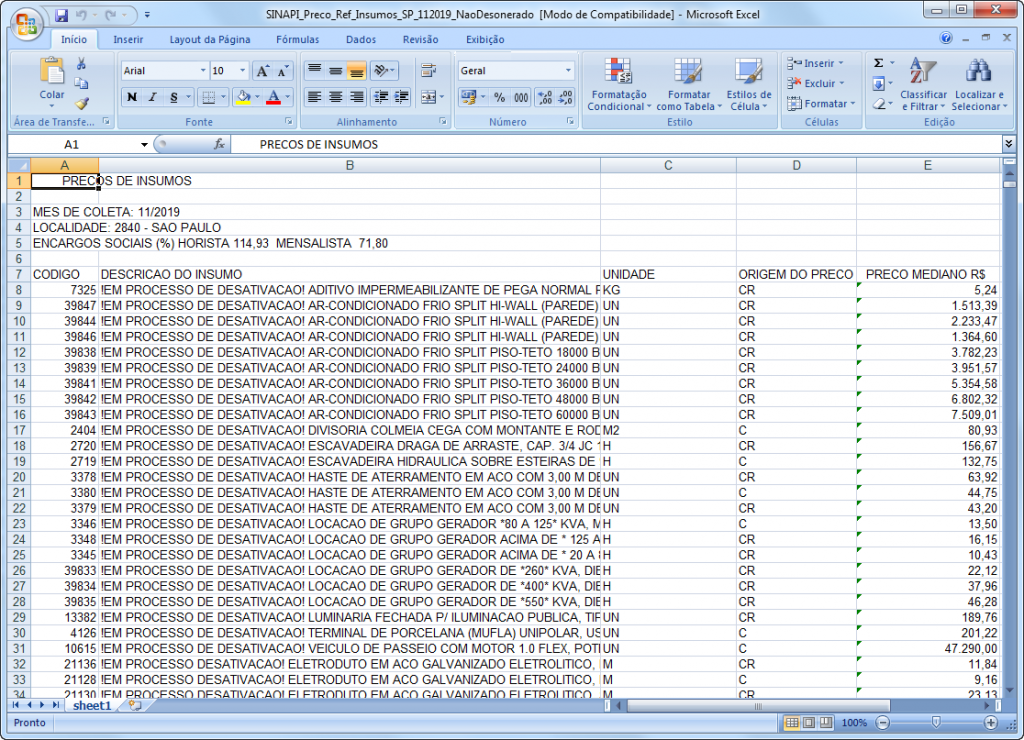The width and height of the screenshot is (1024, 740).
Task: Switch to Fórmulas ribbon tab
Action: tap(297, 40)
